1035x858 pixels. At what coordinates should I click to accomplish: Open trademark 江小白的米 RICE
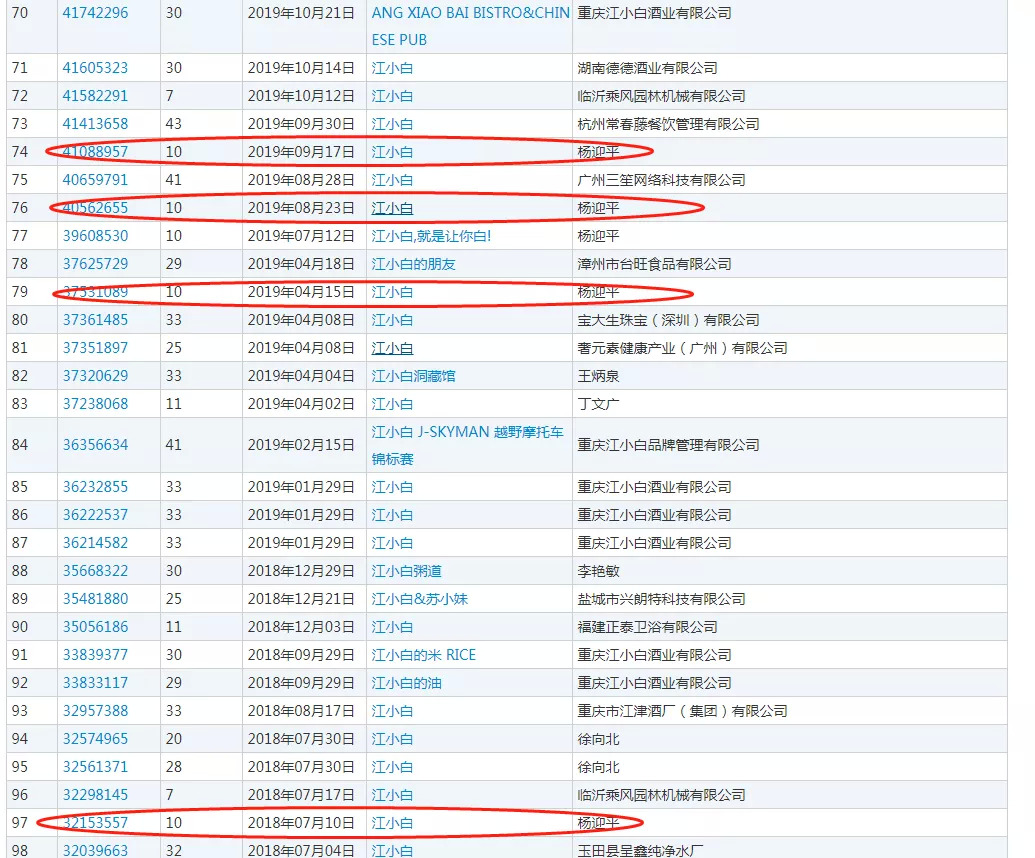coord(424,655)
